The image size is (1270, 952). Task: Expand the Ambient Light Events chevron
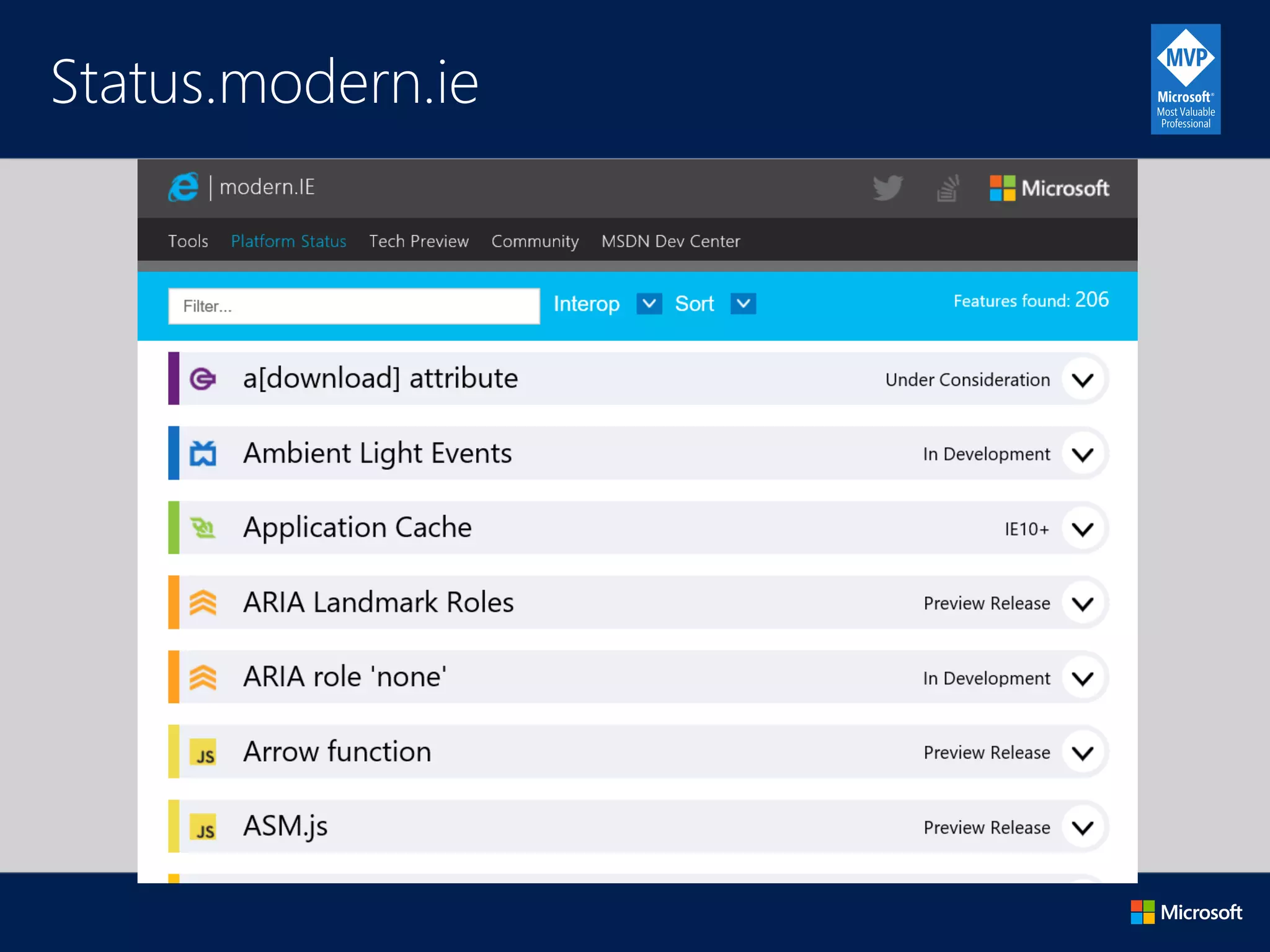(1083, 454)
